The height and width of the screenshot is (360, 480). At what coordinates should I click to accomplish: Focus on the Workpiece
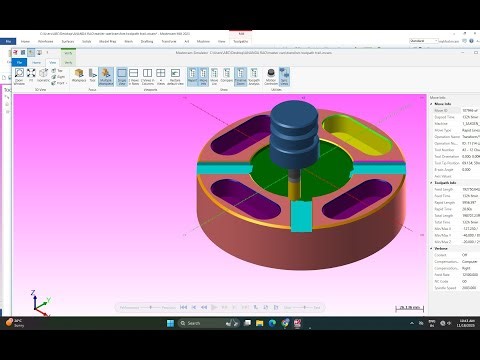click(79, 76)
